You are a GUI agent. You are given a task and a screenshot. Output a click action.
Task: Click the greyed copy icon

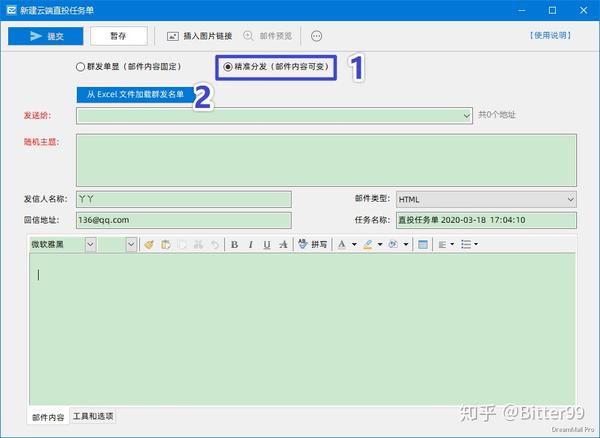pyautogui.click(x=182, y=244)
